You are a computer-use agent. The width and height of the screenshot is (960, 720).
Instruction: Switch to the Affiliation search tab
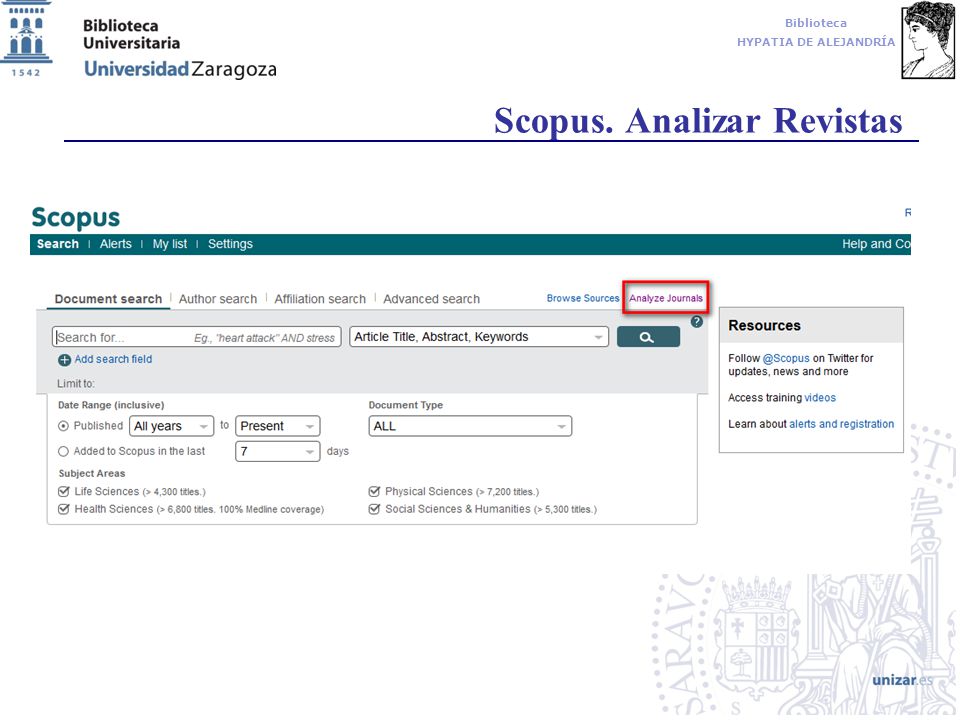pos(320,299)
